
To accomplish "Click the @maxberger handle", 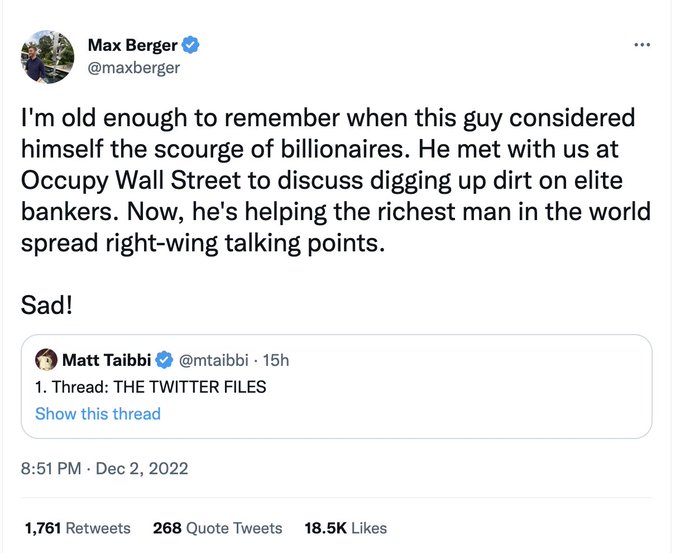I will (x=136, y=68).
